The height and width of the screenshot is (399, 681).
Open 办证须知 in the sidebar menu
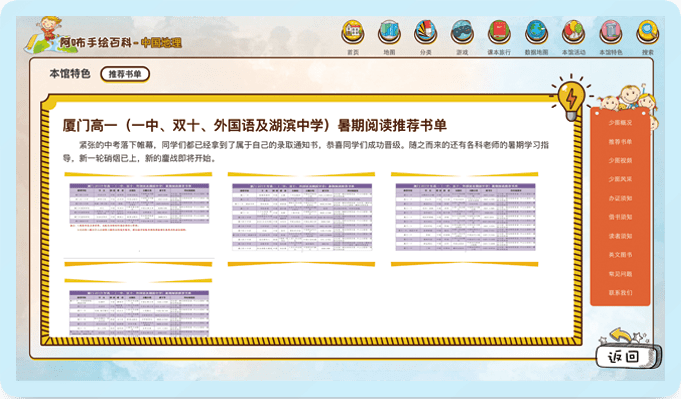(x=620, y=198)
